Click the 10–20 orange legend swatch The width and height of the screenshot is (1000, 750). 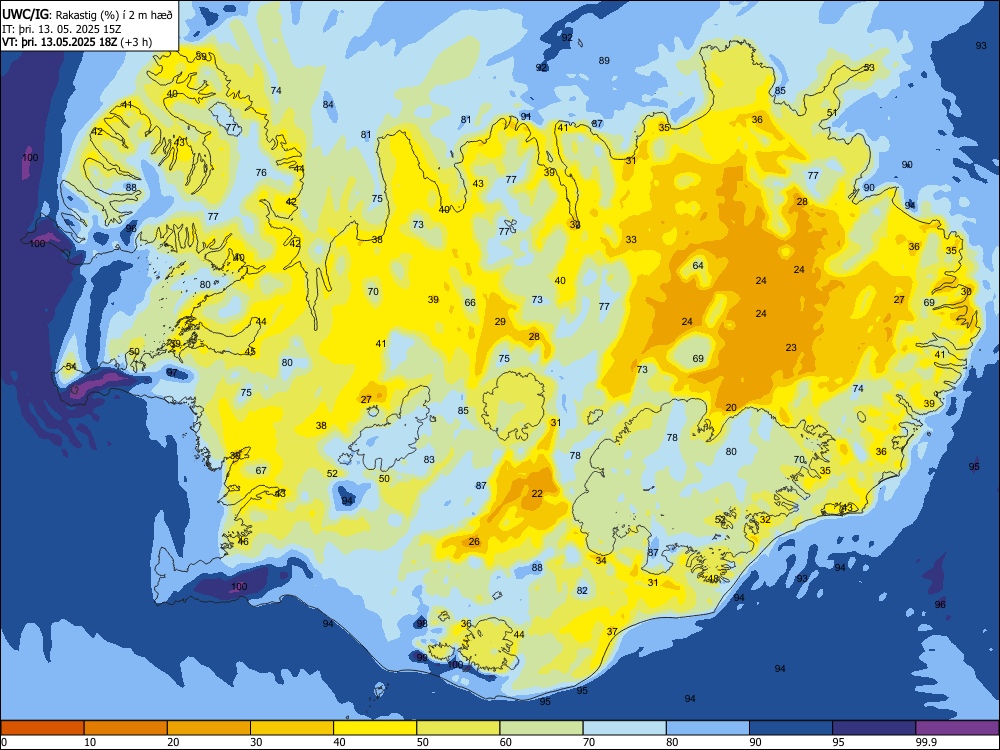[126, 728]
